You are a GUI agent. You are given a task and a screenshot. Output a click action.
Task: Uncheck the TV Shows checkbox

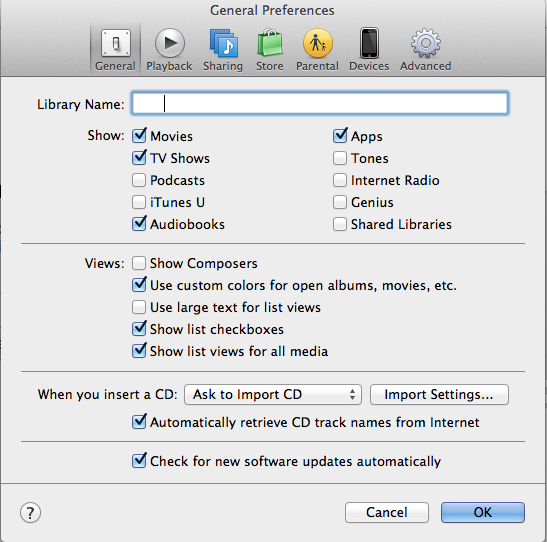click(x=139, y=158)
